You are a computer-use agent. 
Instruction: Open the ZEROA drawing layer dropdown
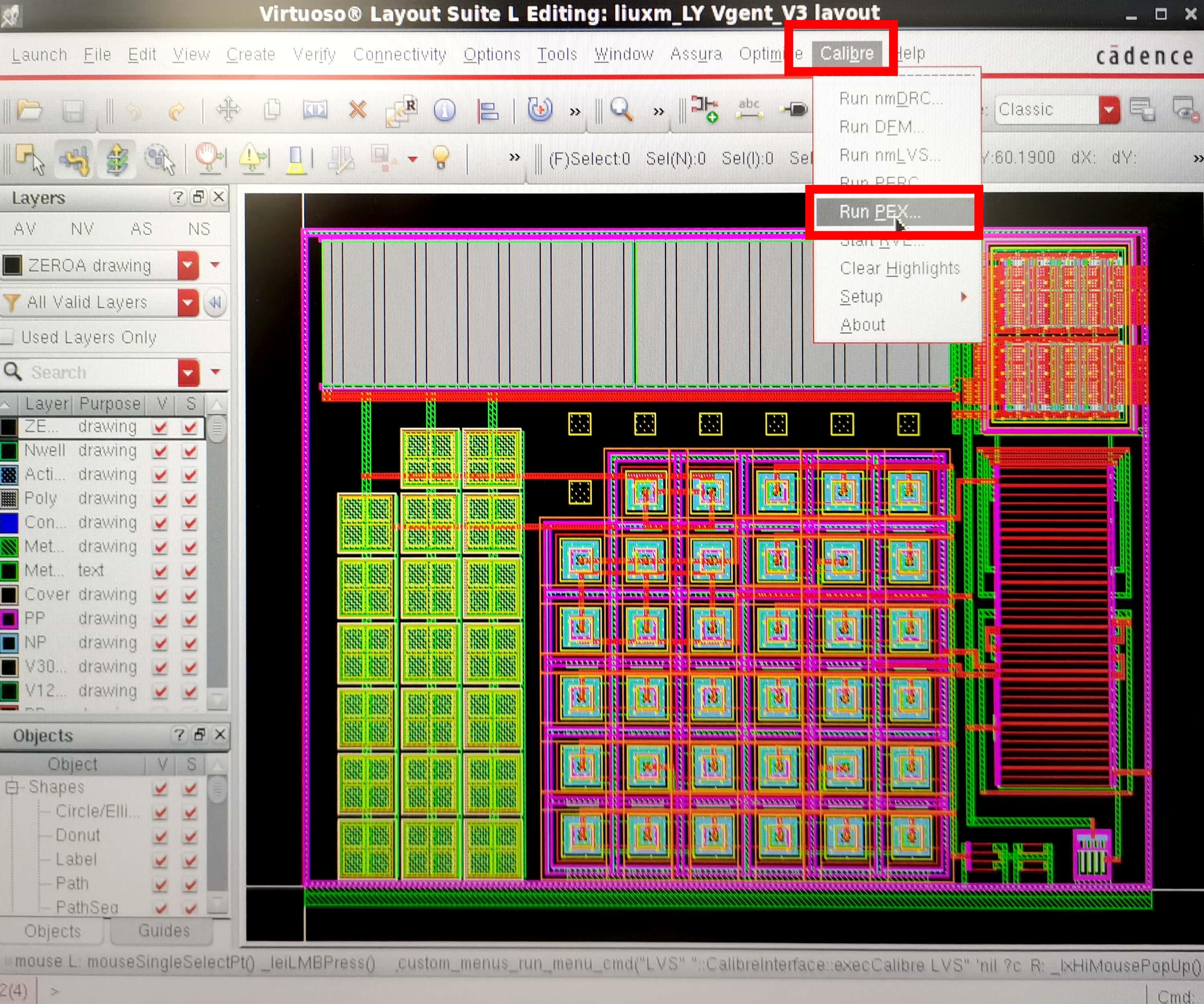click(x=188, y=265)
